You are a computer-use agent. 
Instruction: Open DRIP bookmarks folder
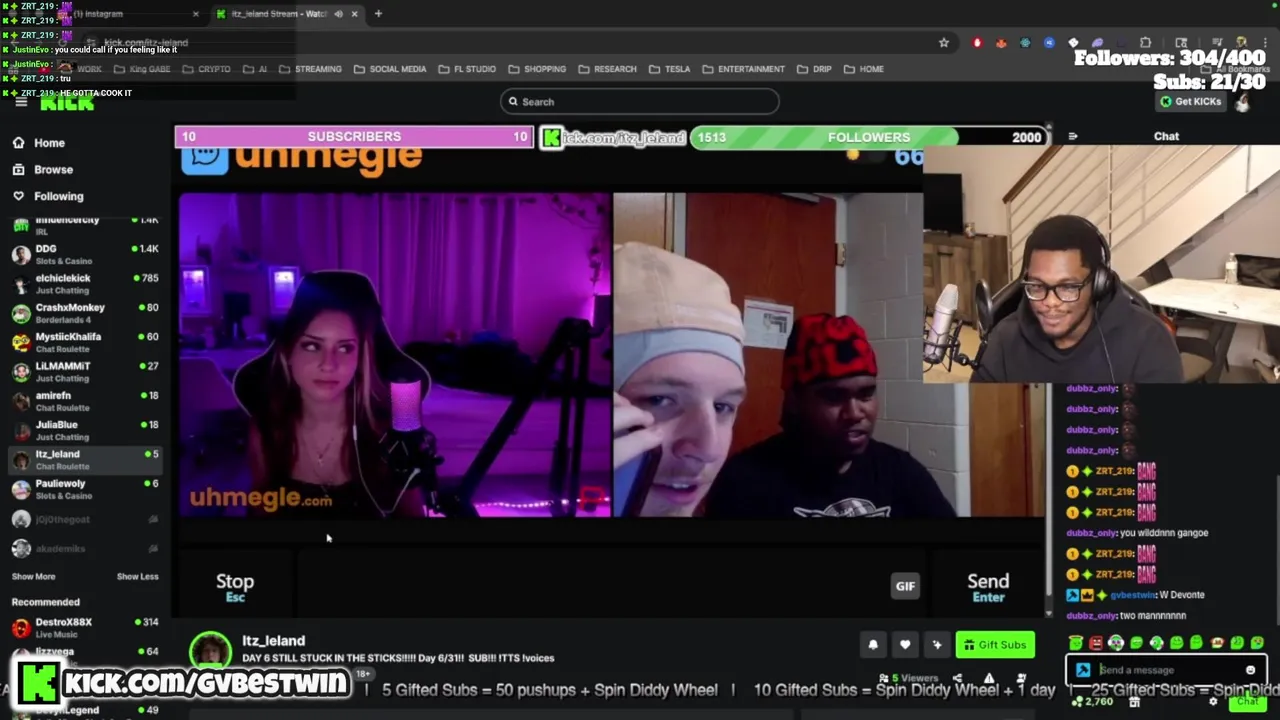(814, 69)
